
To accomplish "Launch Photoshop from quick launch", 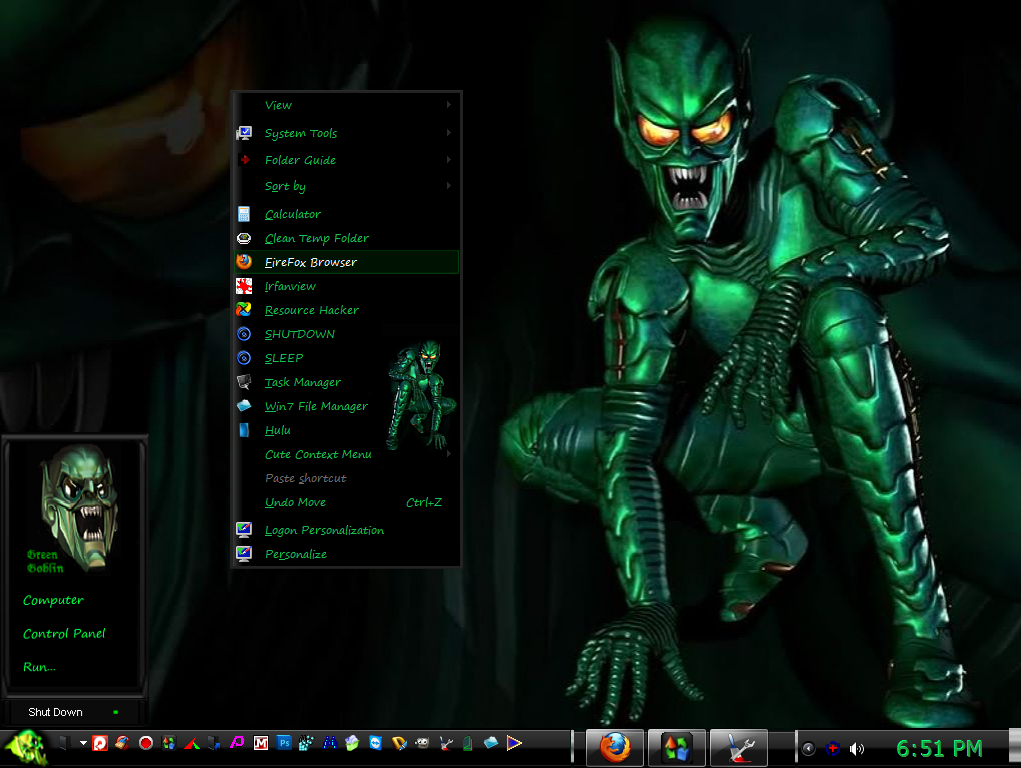I will pos(284,743).
